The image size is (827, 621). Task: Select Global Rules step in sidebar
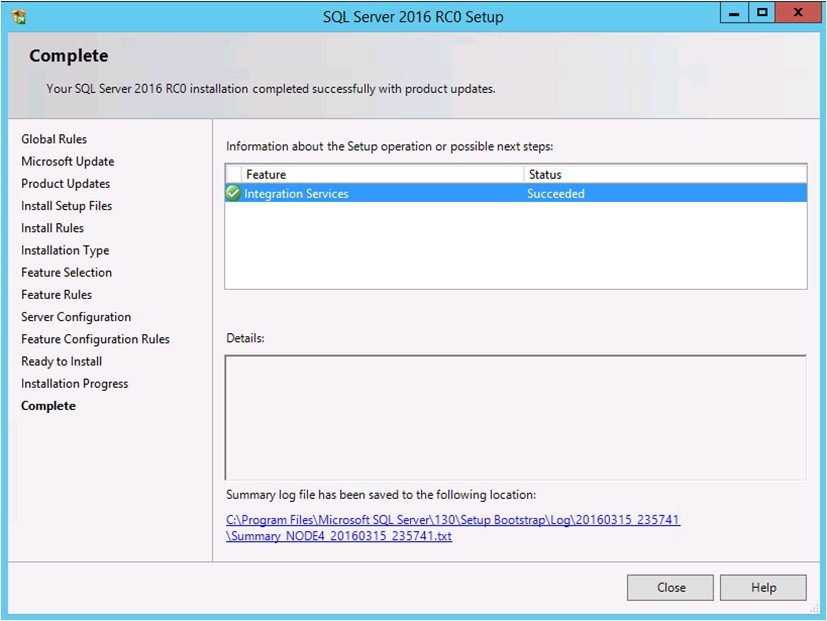click(x=54, y=139)
